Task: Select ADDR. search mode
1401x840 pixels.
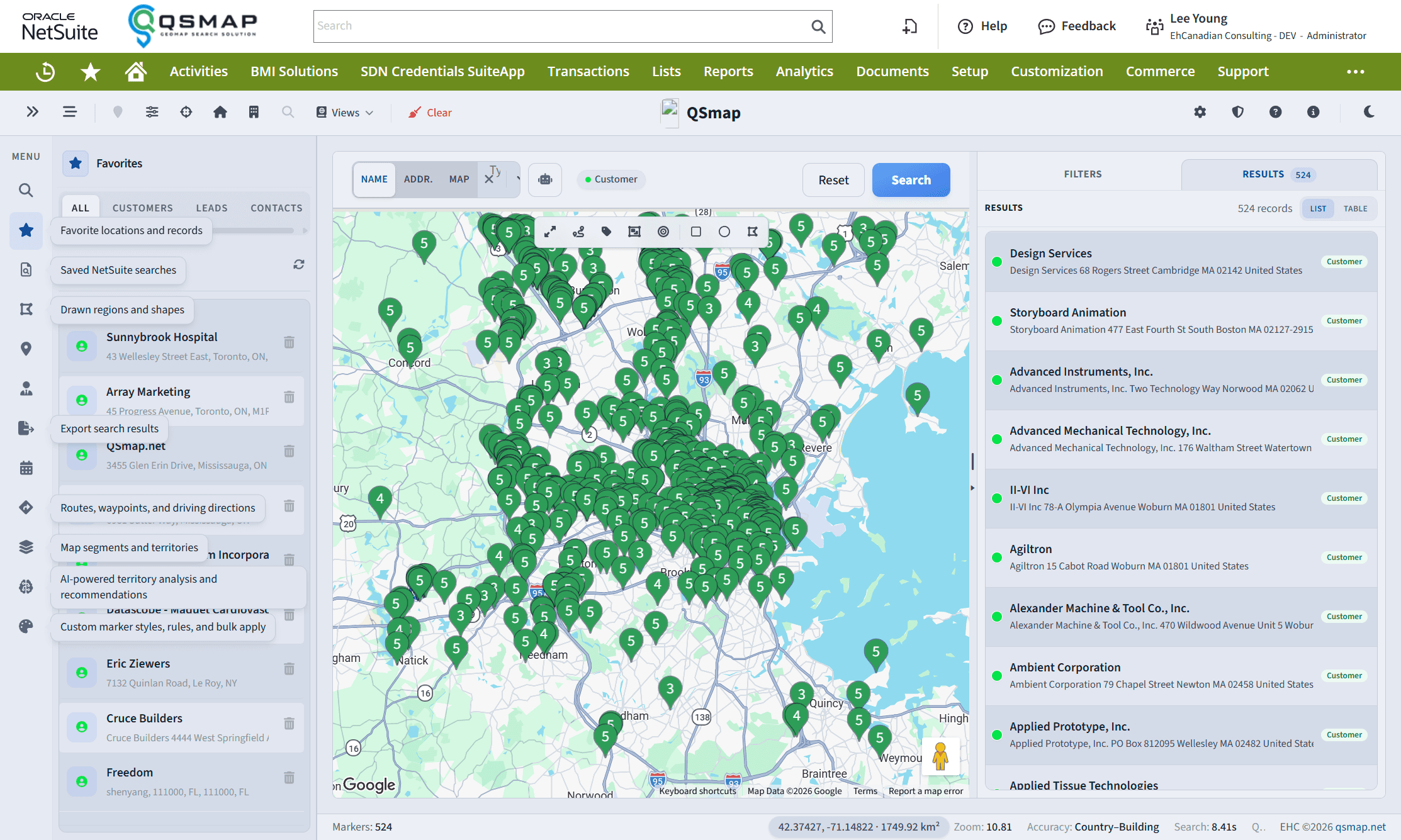Action: tap(418, 179)
